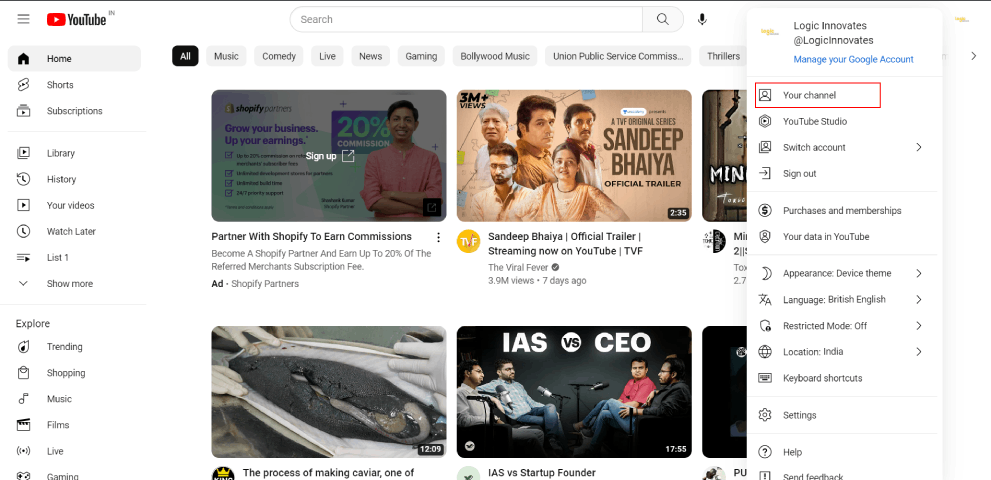Open Sandeep Bhaiya Official Trailer title

[x=565, y=243]
